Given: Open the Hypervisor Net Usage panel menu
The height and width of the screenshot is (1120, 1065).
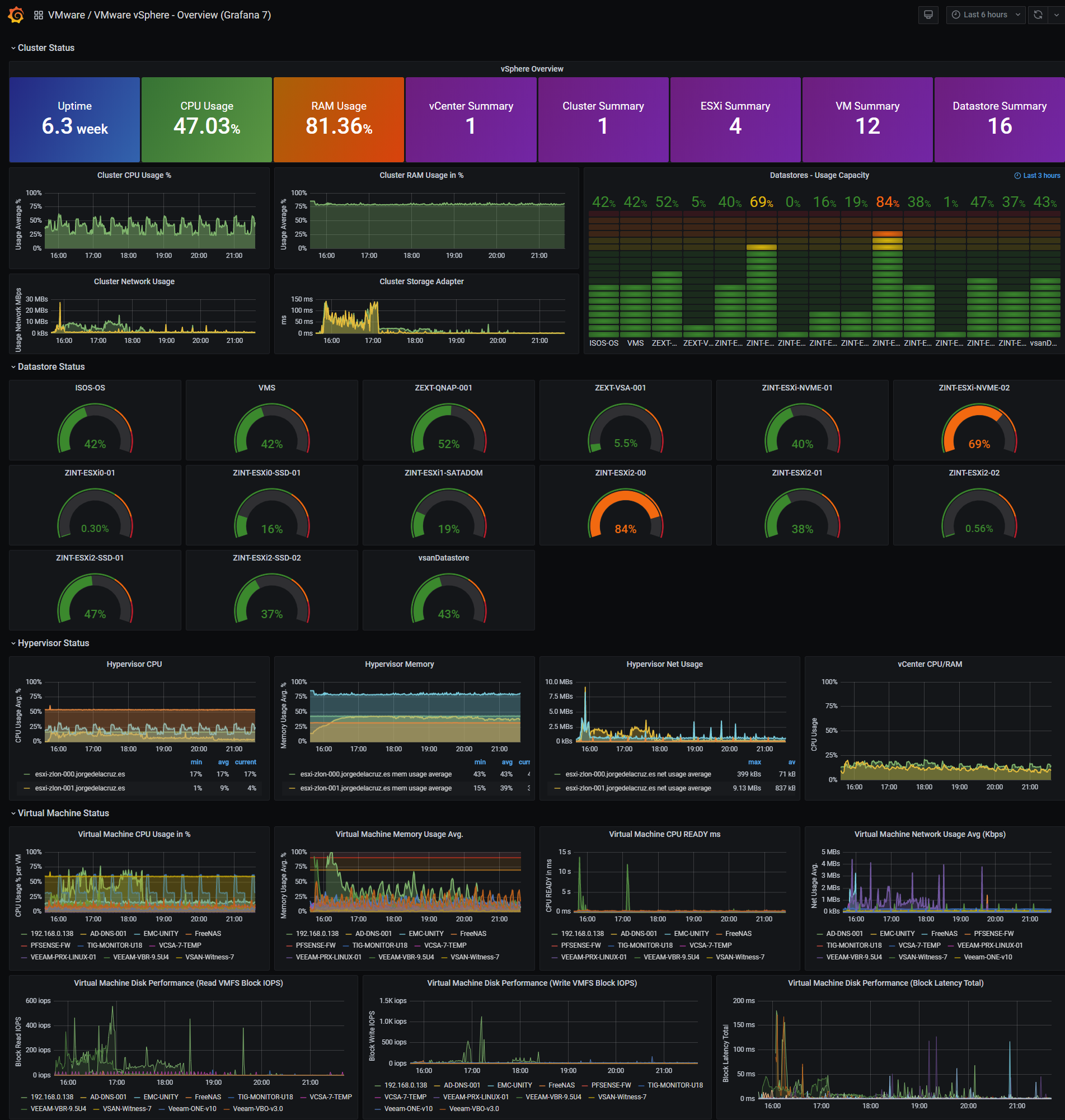Looking at the screenshot, I should (664, 664).
